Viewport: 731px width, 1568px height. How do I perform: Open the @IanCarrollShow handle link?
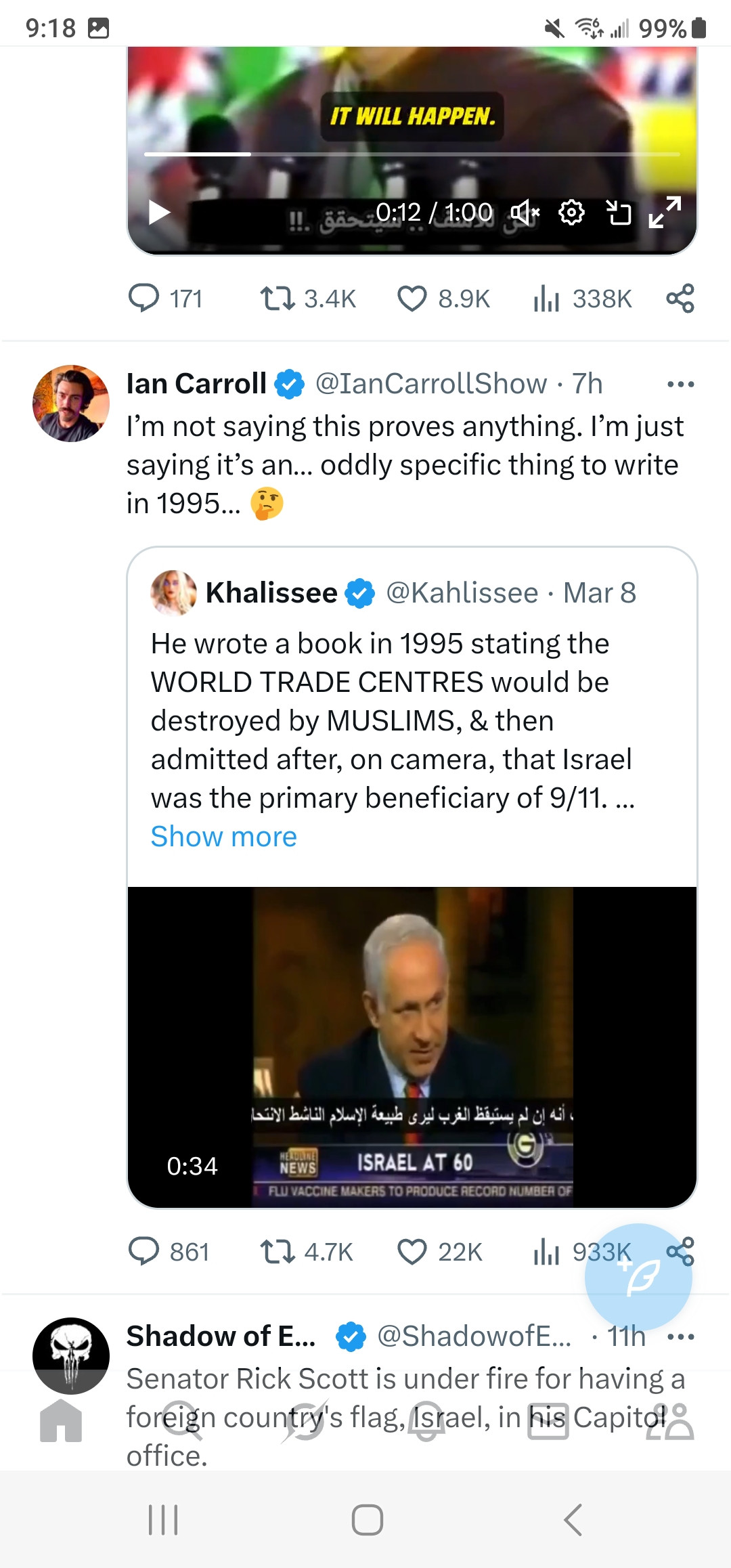tap(431, 384)
